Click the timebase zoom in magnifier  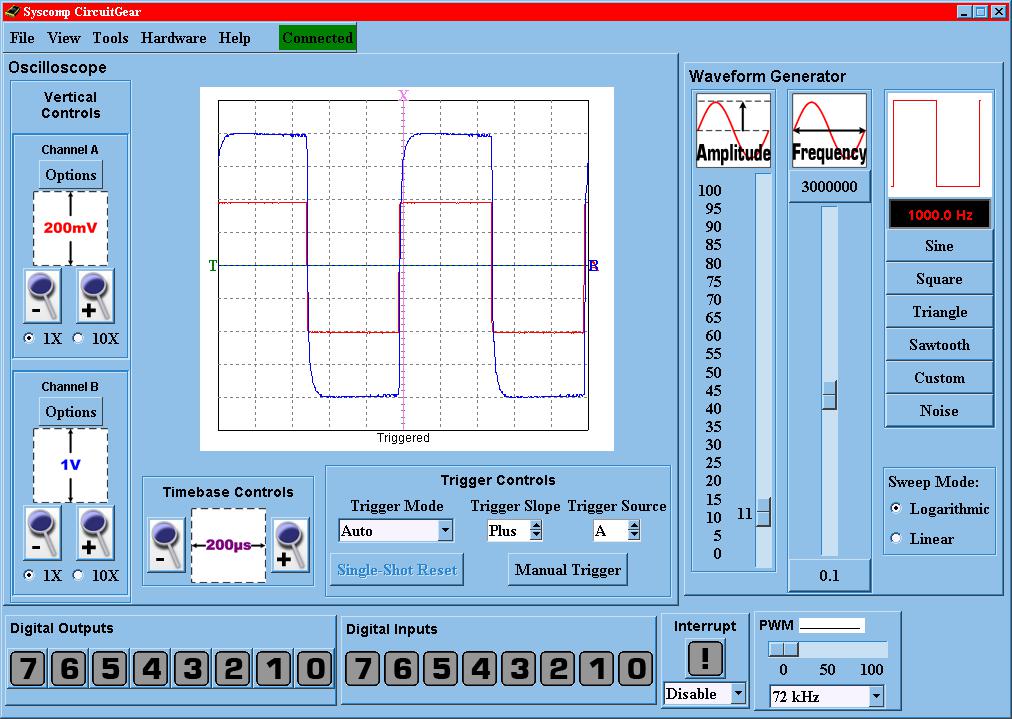point(290,545)
